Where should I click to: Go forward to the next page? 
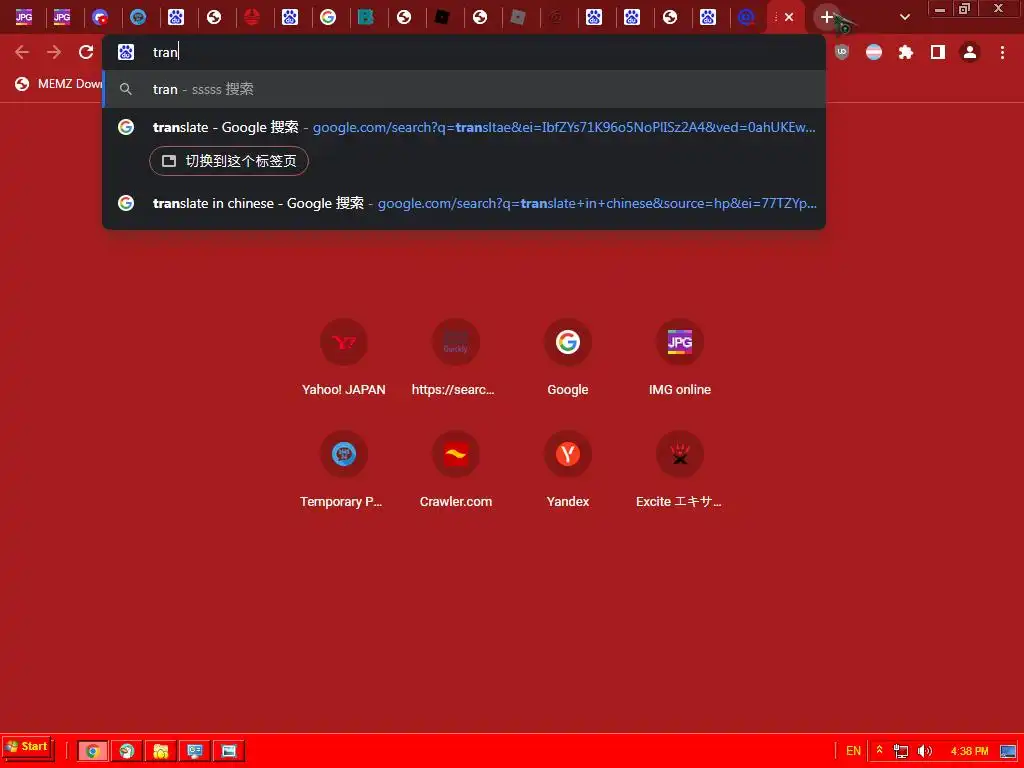[54, 52]
